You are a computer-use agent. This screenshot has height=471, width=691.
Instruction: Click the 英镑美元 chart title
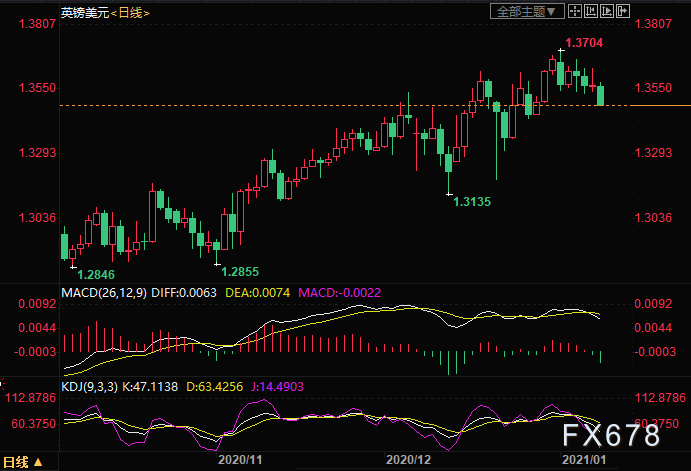(x=85, y=13)
